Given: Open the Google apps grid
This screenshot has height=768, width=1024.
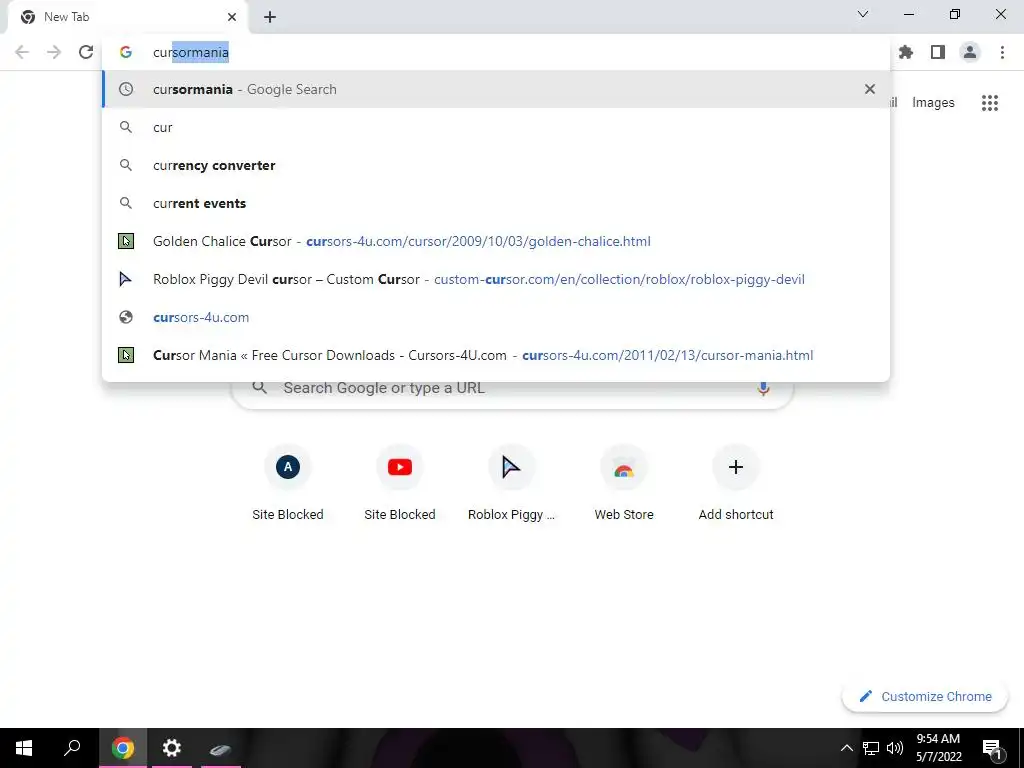Looking at the screenshot, I should tap(989, 103).
